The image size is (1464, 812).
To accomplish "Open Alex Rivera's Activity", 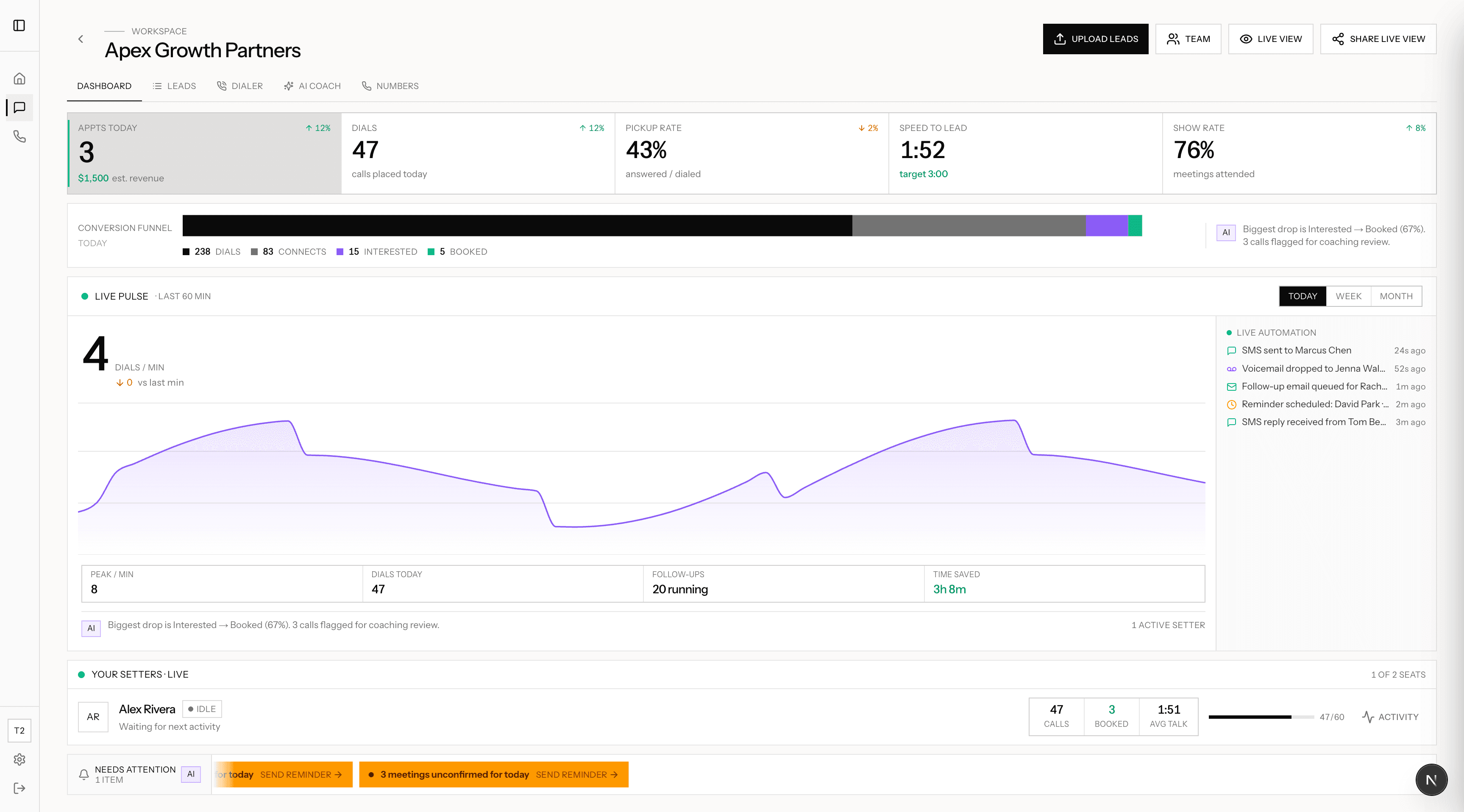I will click(1390, 717).
